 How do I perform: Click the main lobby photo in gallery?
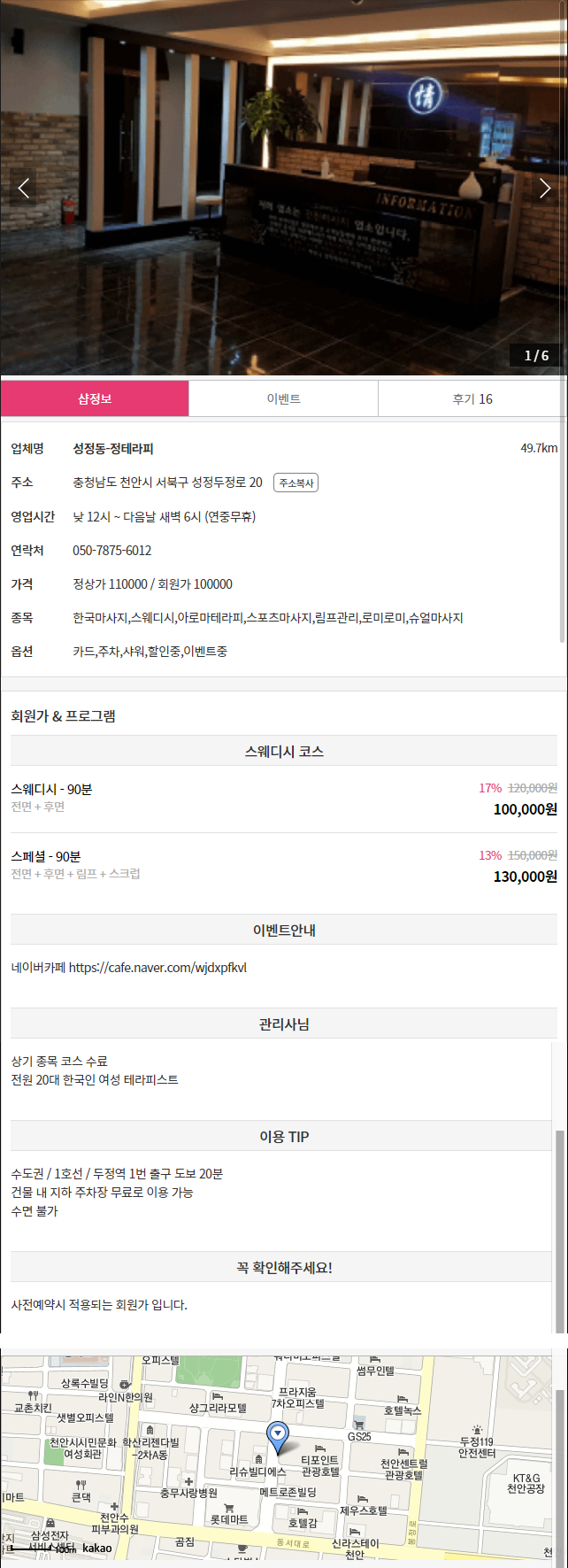[284, 188]
